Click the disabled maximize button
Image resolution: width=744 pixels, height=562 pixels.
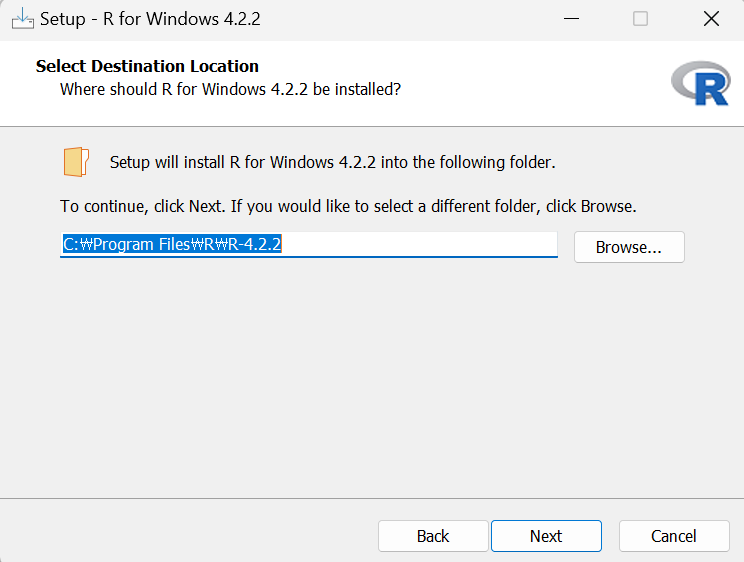tap(640, 19)
